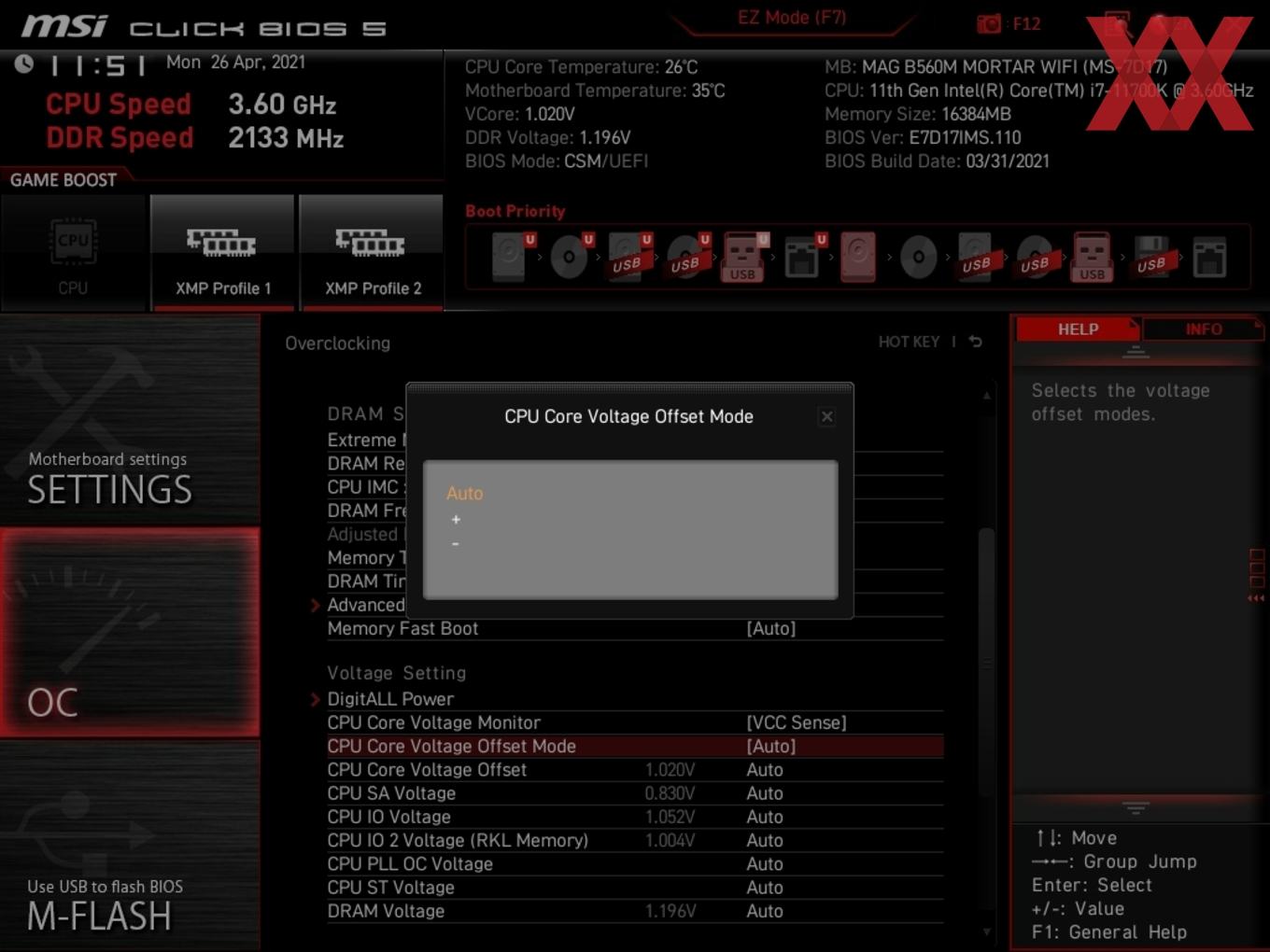
Task: Open the OC section in sidebar
Action: pos(130,633)
